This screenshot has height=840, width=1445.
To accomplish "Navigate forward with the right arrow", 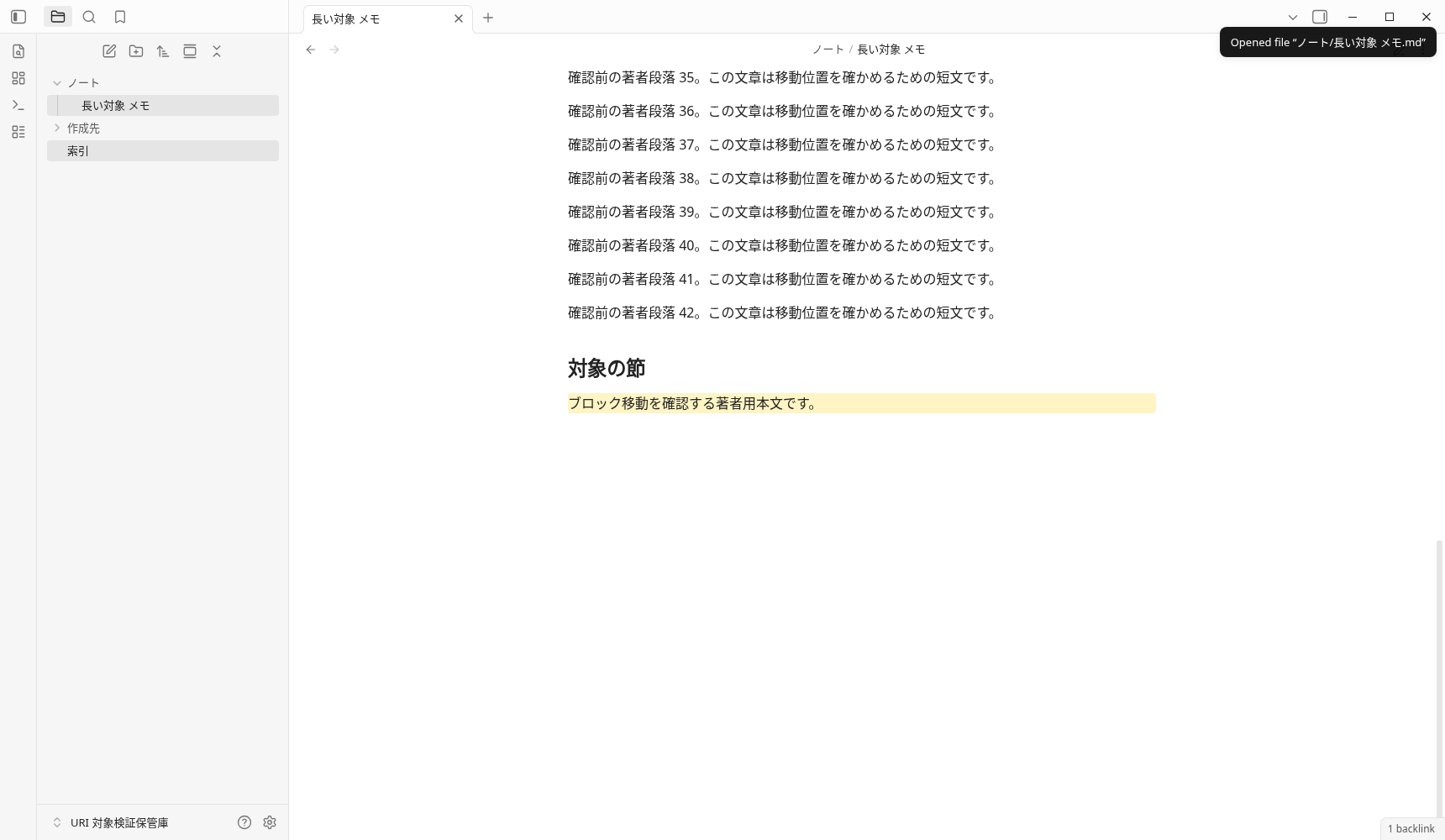I will point(334,50).
